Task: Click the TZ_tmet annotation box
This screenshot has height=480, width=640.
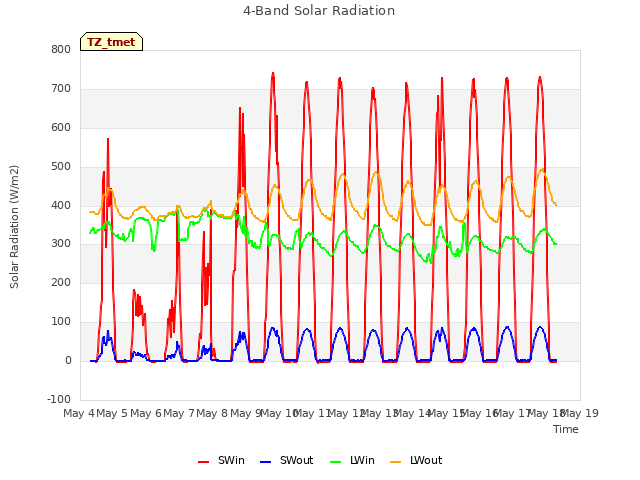Action: point(111,42)
